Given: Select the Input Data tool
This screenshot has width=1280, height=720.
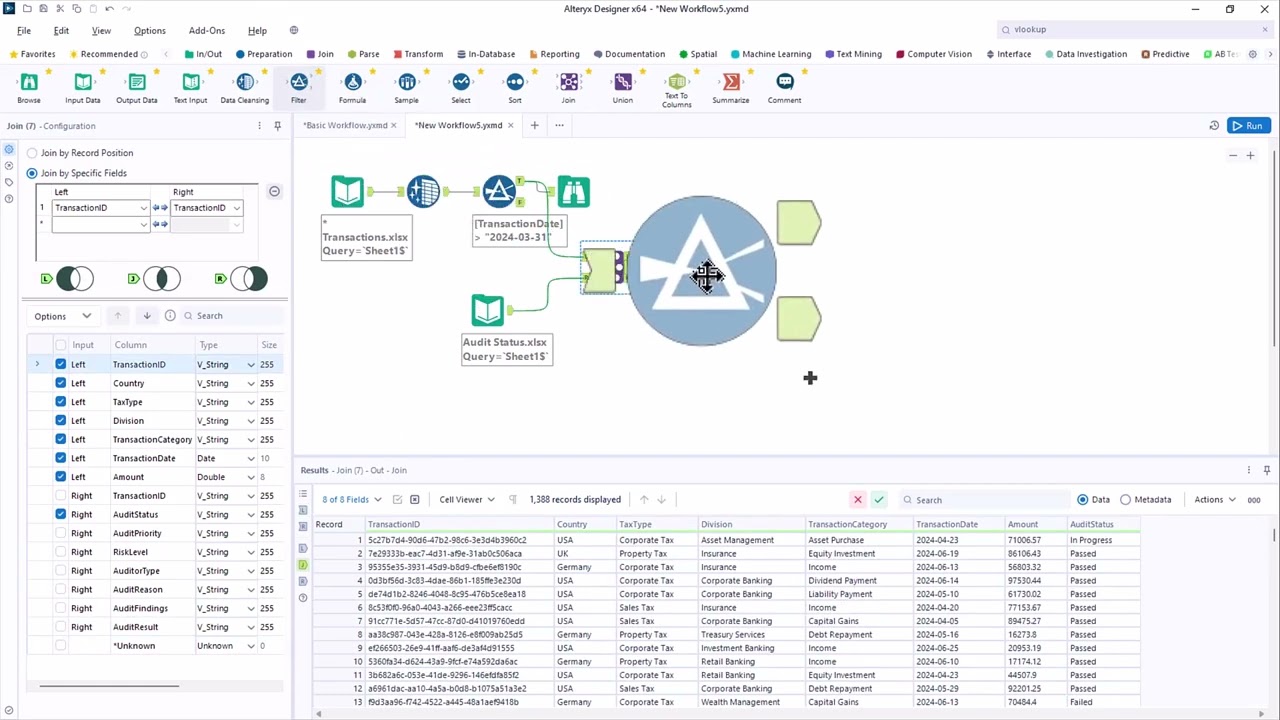Looking at the screenshot, I should [x=83, y=88].
